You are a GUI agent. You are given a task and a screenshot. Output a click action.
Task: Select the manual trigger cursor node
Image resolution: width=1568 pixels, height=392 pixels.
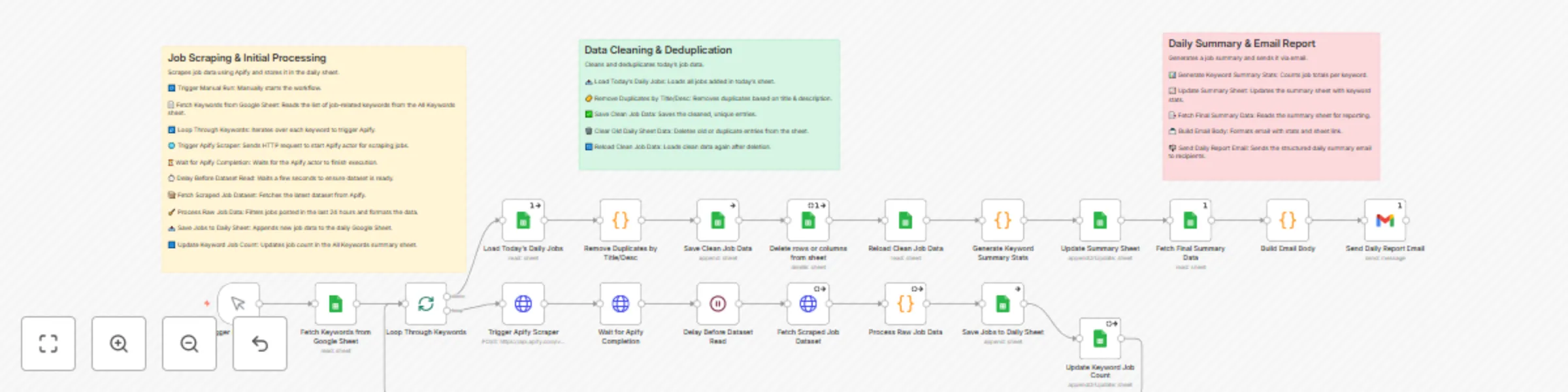[x=238, y=303]
